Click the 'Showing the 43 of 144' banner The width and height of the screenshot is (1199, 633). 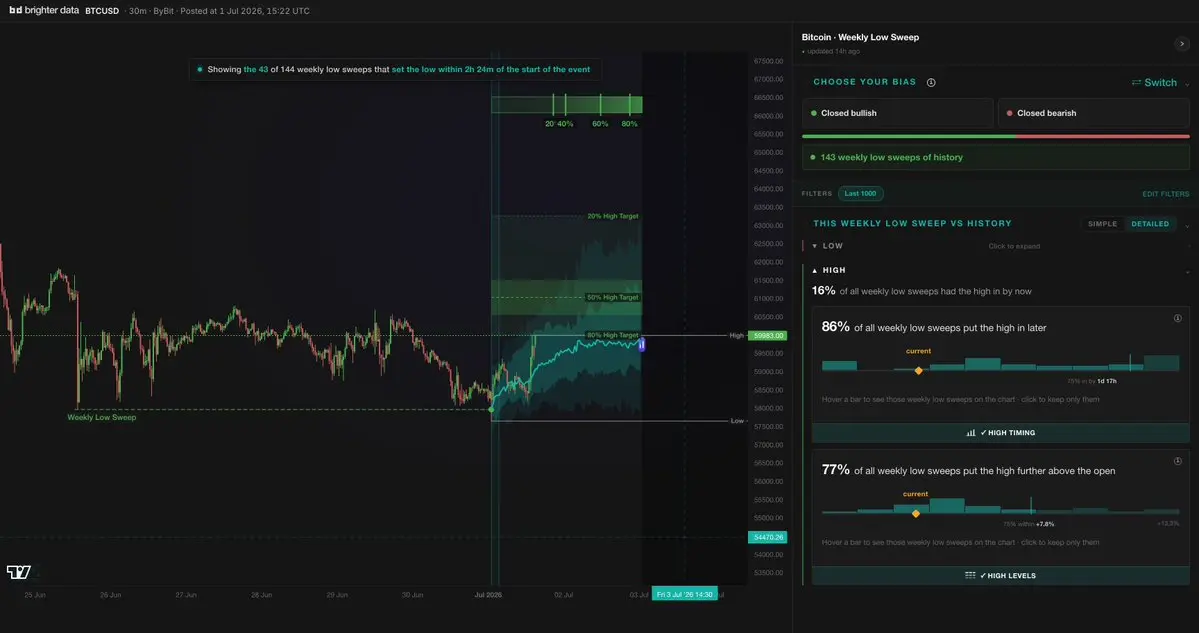pos(395,70)
